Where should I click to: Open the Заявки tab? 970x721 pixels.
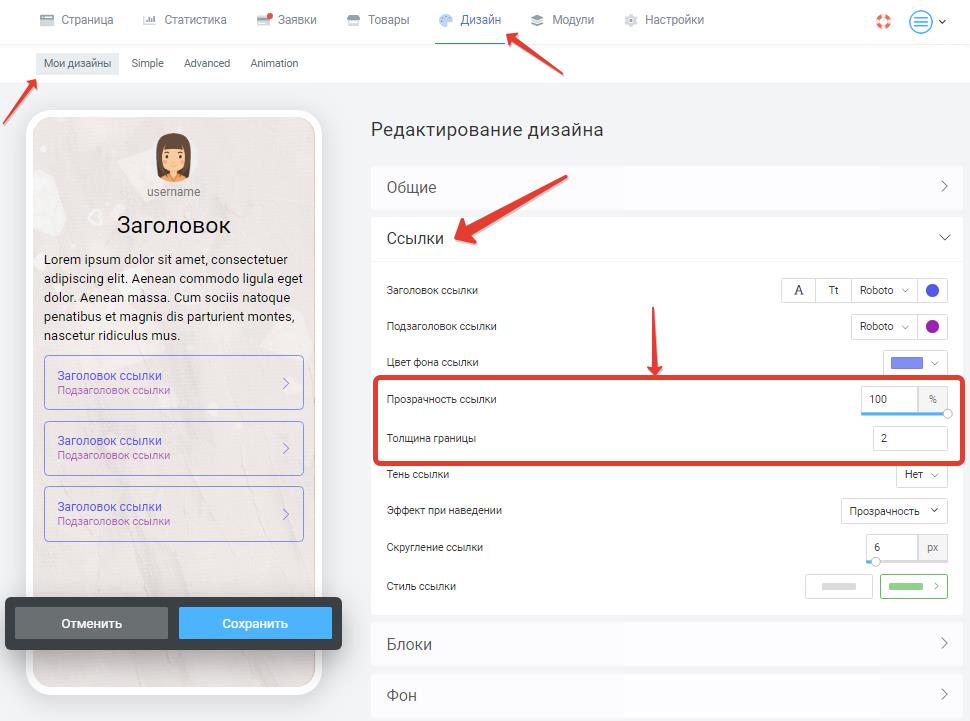[x=286, y=20]
